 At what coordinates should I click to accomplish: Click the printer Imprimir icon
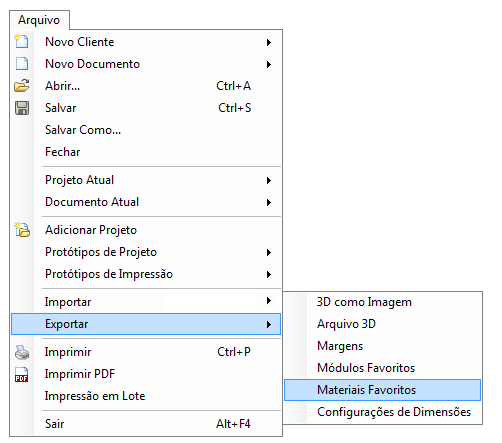tap(22, 352)
